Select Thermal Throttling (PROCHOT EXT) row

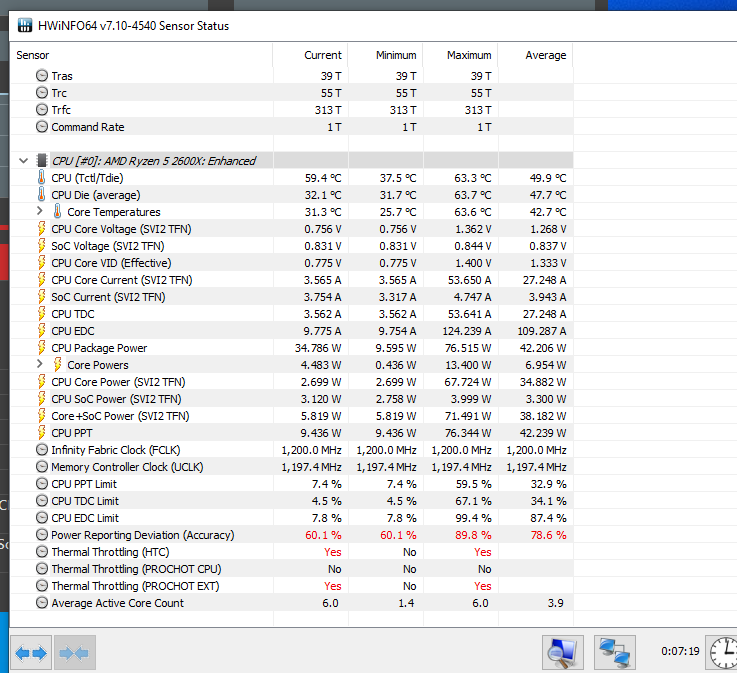pyautogui.click(x=291, y=586)
